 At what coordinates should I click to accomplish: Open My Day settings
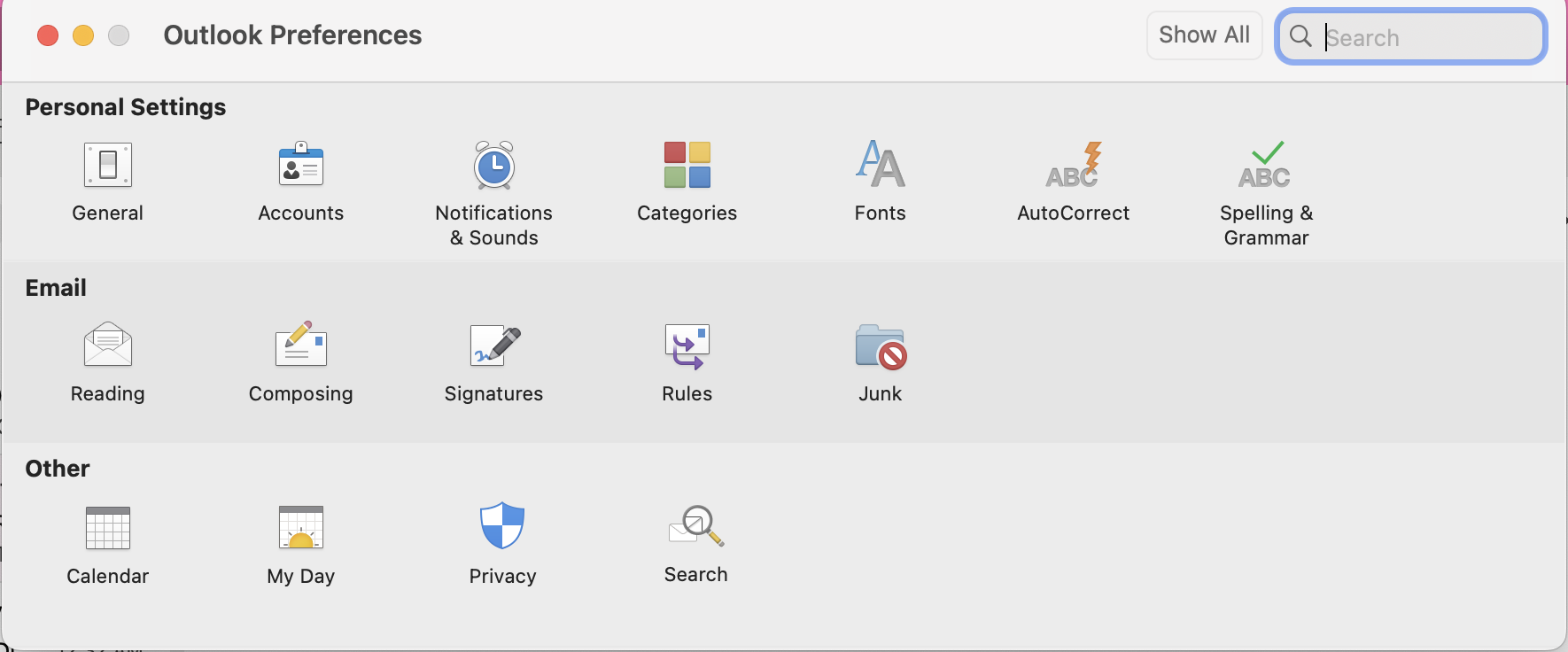pyautogui.click(x=300, y=528)
